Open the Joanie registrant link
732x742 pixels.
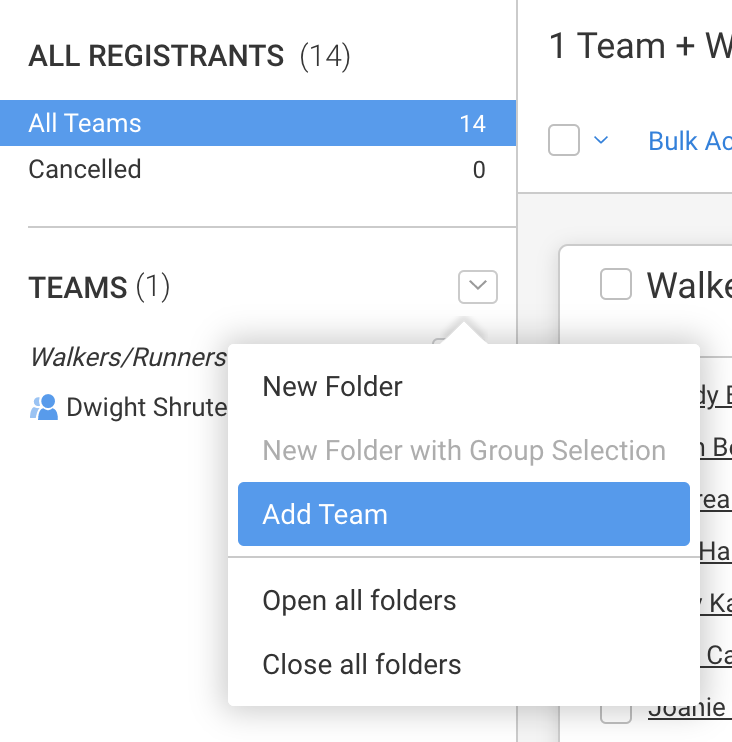[688, 708]
